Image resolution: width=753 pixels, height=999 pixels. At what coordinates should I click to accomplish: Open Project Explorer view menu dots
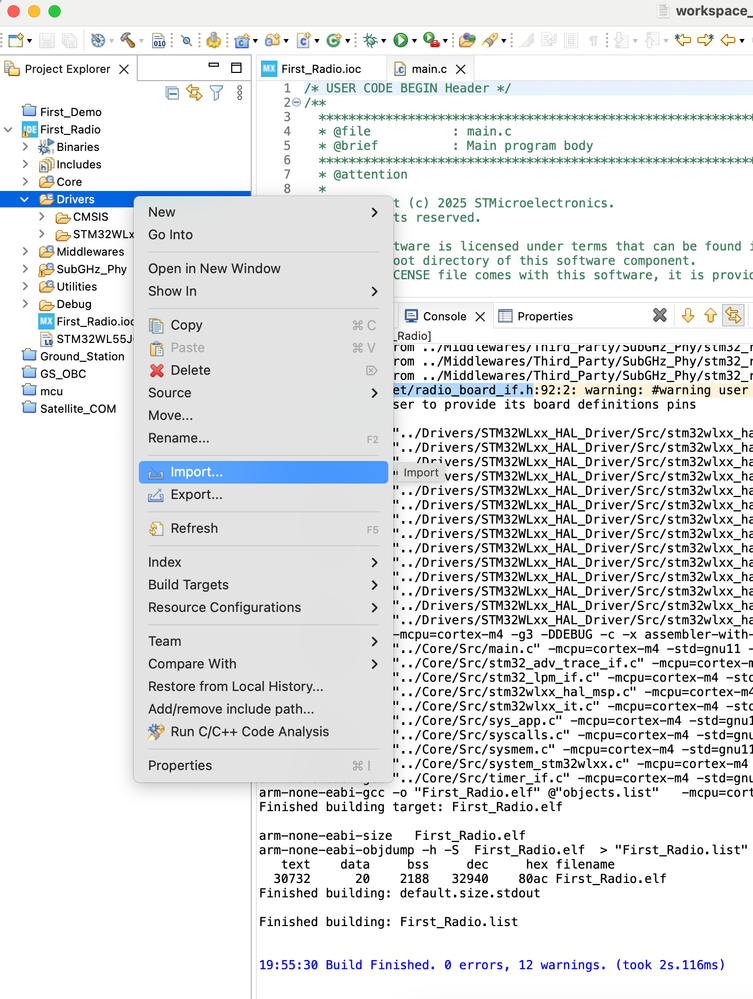coord(240,93)
